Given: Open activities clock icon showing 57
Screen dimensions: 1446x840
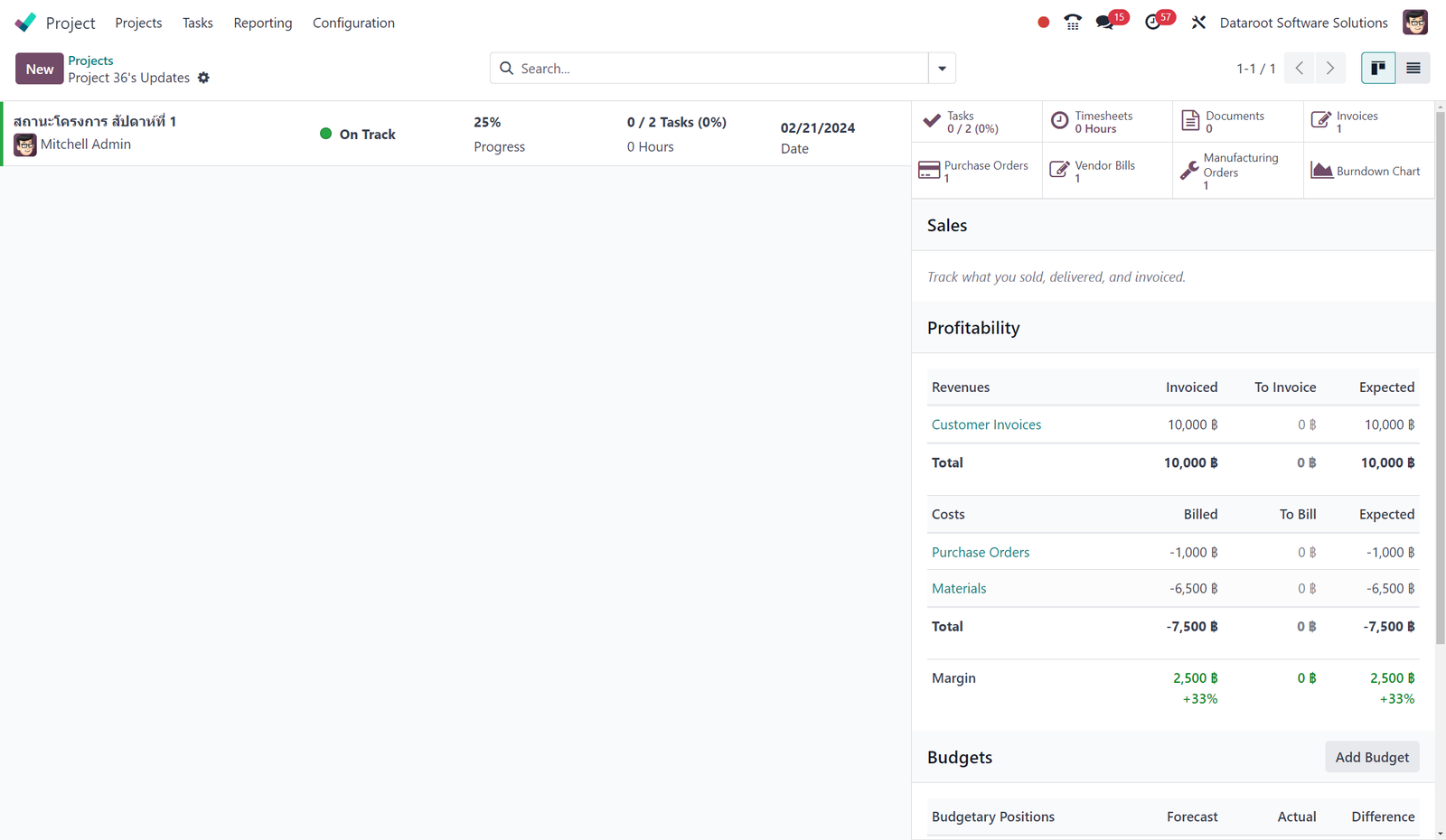Looking at the screenshot, I should coord(1159,22).
